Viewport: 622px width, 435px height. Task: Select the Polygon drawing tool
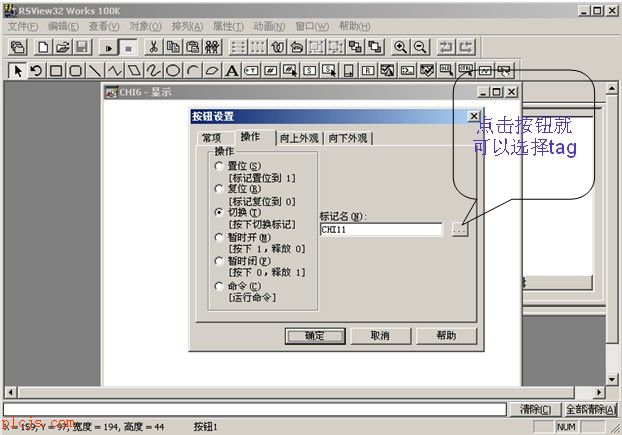134,71
